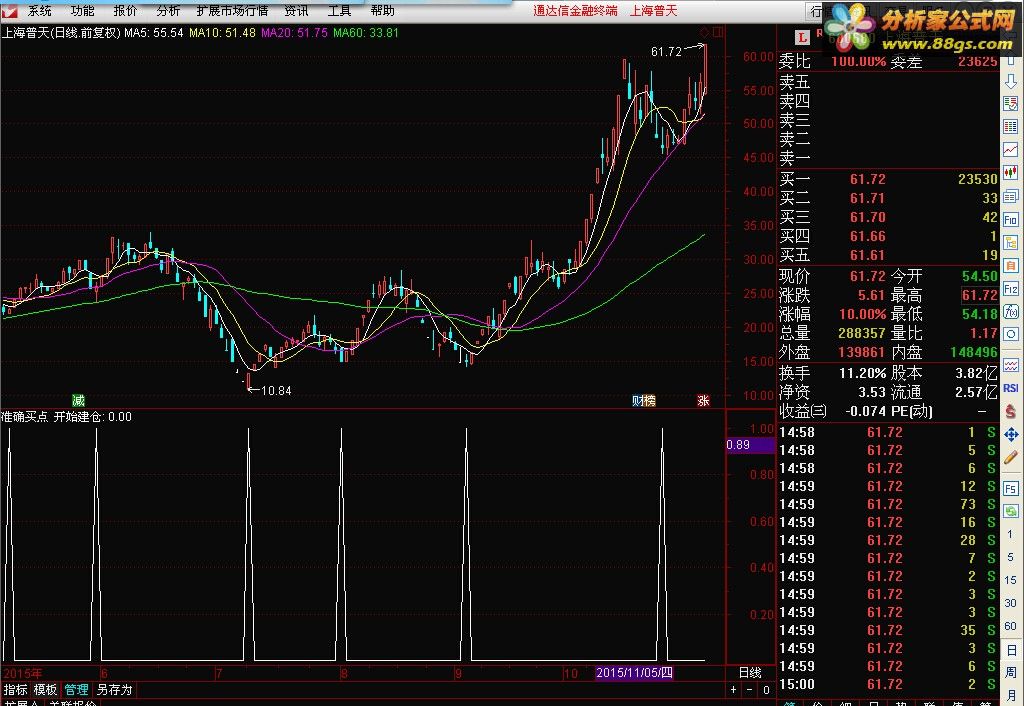This screenshot has height=706, width=1024.
Task: Click the F12 trading icon
Action: pyautogui.click(x=1010, y=289)
